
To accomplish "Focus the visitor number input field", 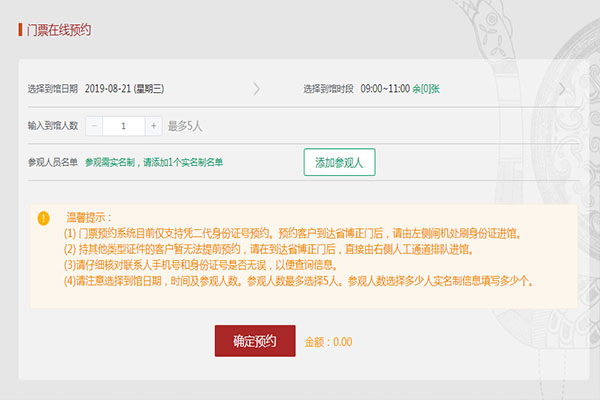I will [x=124, y=126].
